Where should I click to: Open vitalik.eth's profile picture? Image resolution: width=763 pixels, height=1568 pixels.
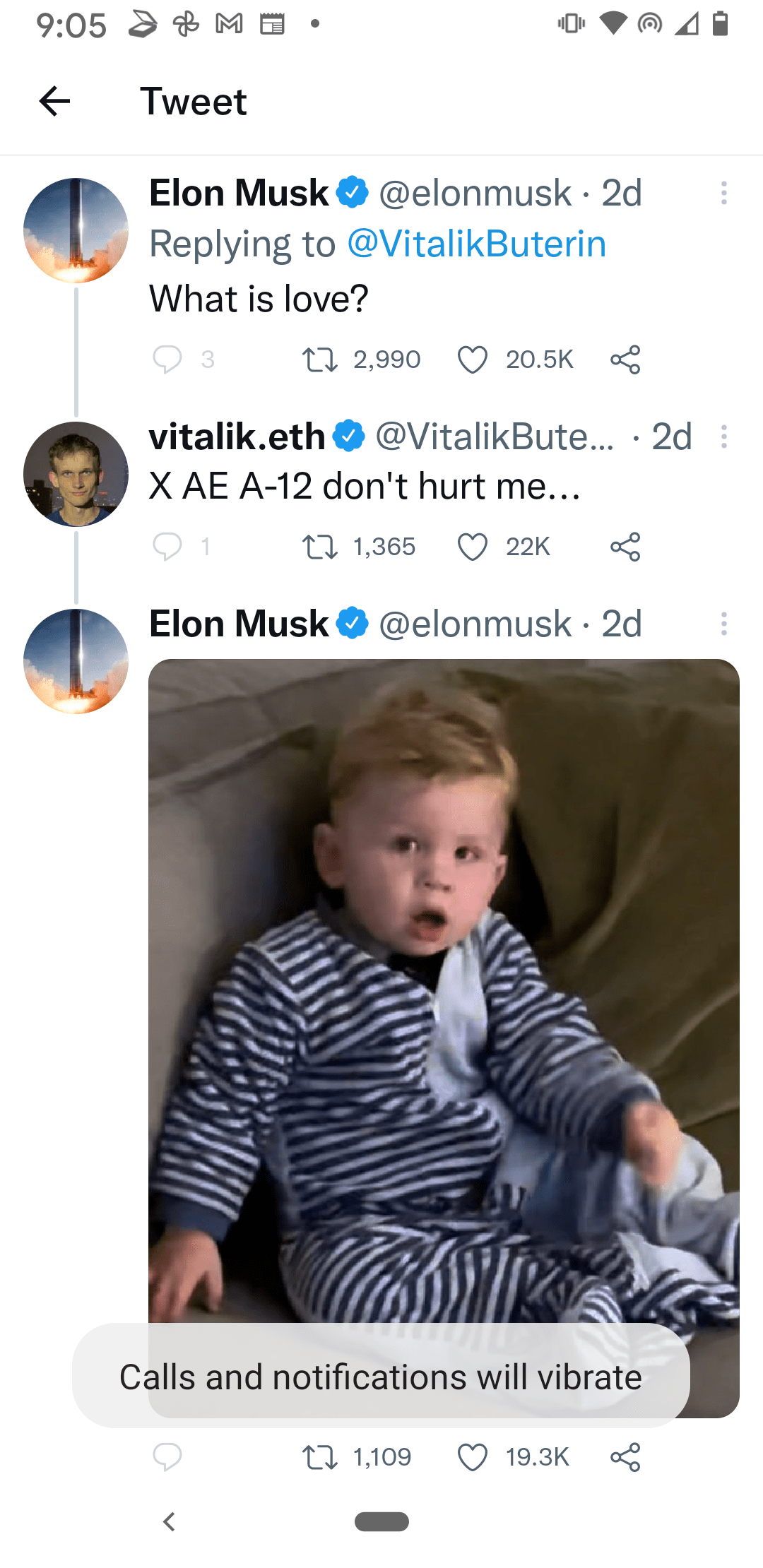[x=76, y=474]
